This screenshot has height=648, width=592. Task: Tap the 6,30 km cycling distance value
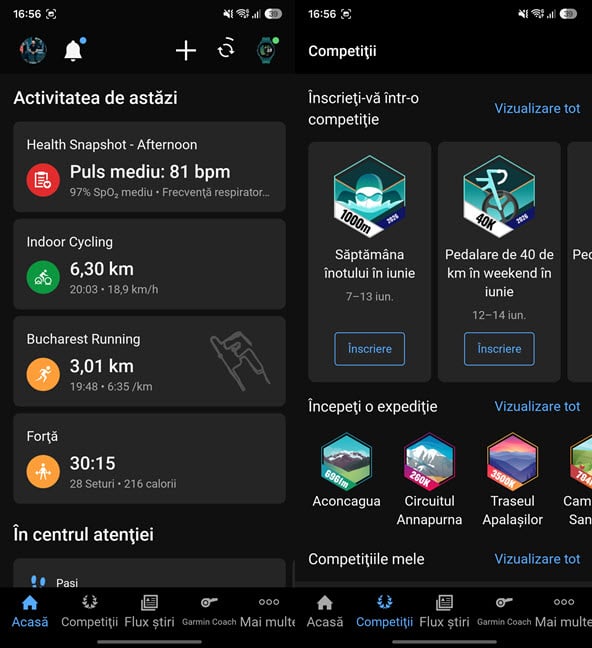pyautogui.click(x=102, y=269)
